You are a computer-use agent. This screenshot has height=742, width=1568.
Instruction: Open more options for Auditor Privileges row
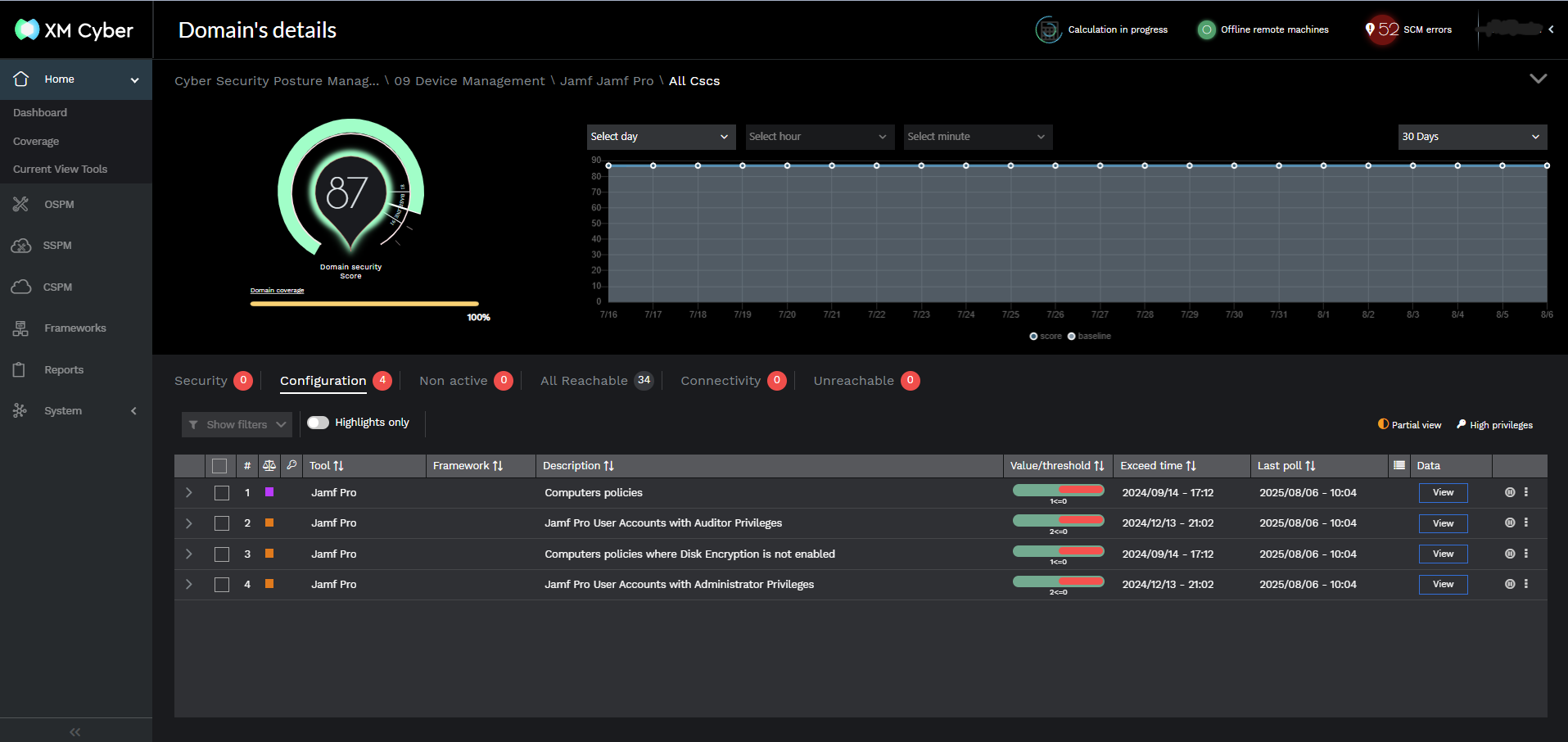click(x=1526, y=523)
